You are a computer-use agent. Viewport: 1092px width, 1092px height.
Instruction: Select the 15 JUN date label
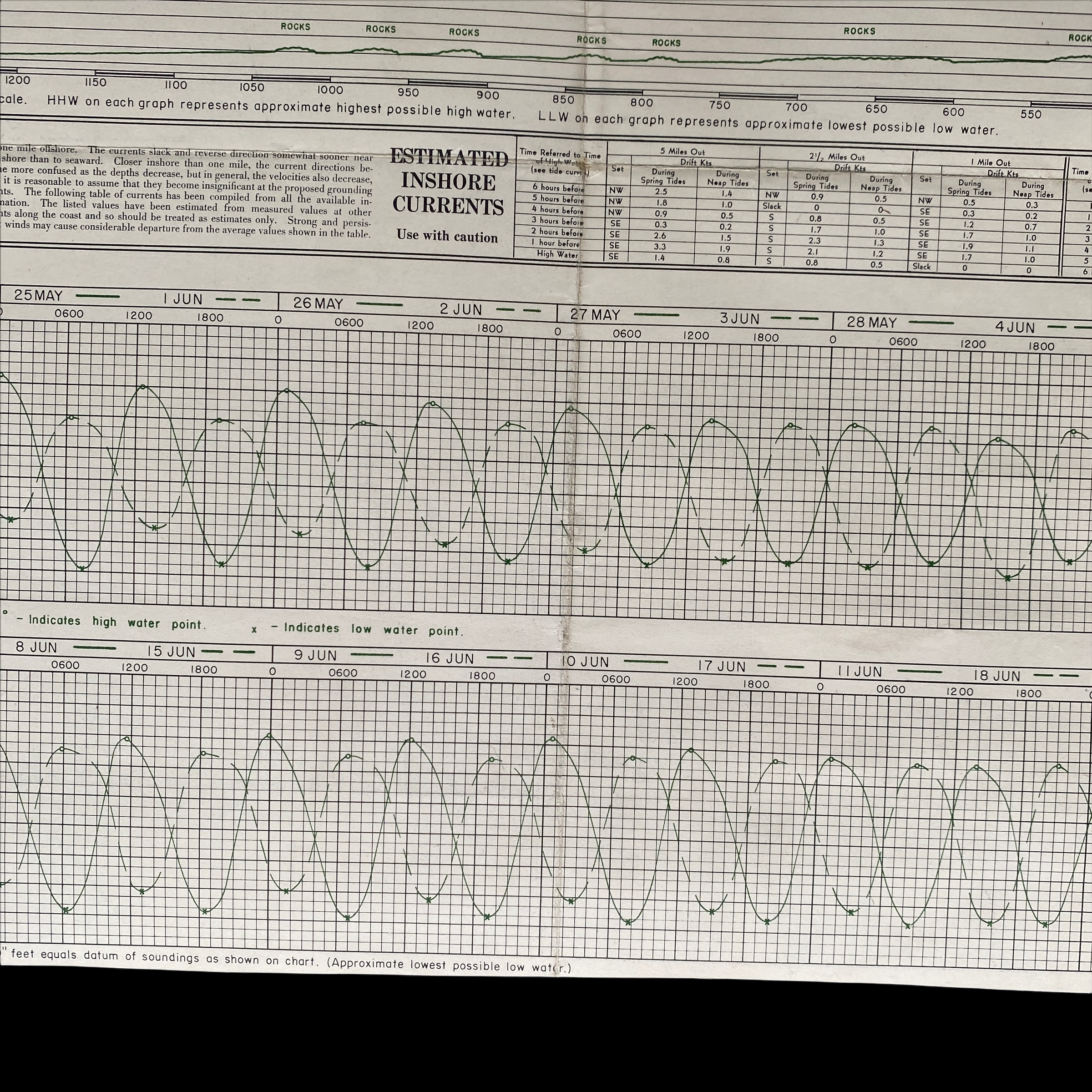coord(171,652)
